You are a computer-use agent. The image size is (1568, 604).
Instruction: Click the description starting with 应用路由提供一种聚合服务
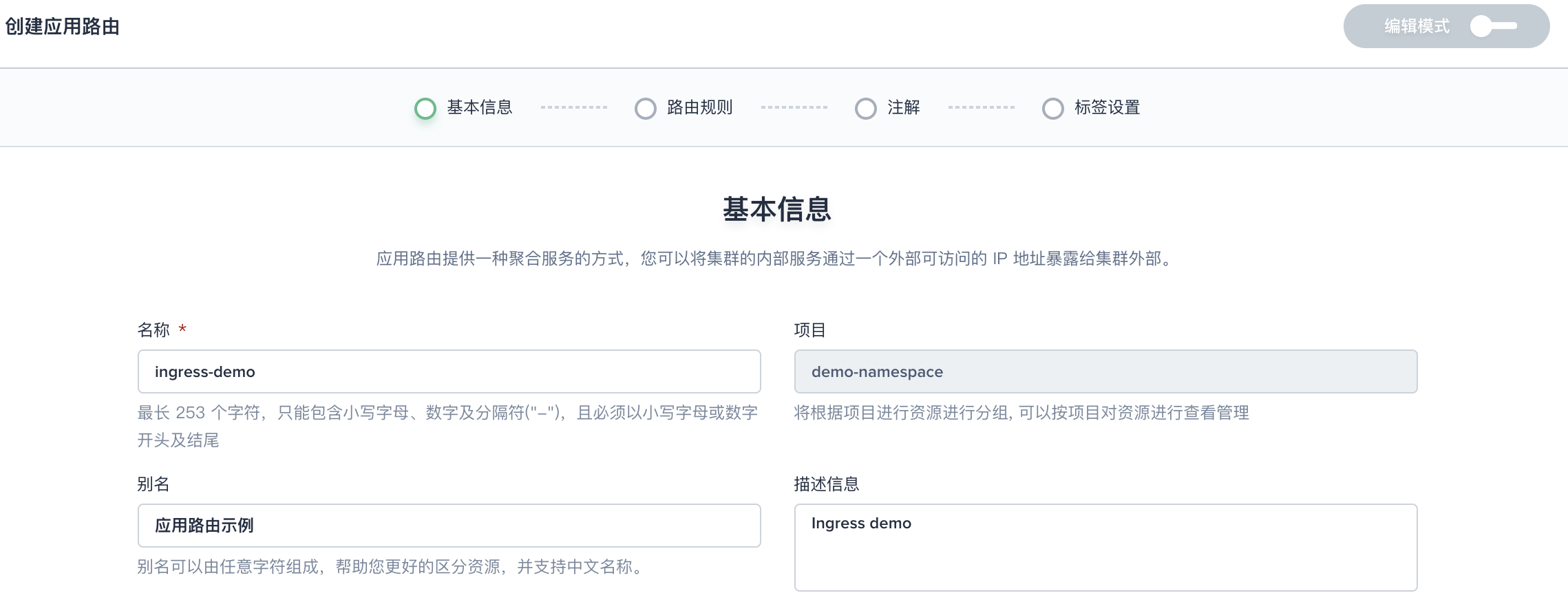click(776, 259)
